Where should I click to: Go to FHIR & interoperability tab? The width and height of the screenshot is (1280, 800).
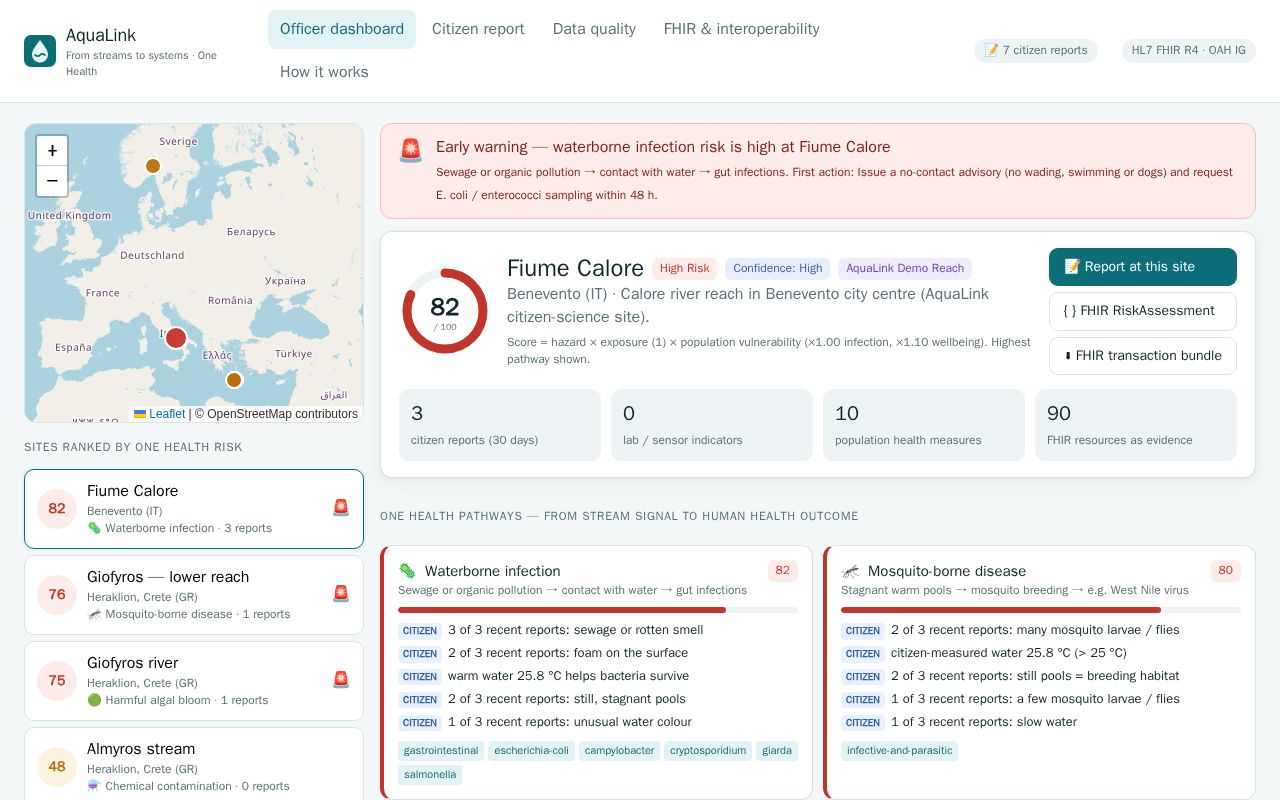coord(742,29)
